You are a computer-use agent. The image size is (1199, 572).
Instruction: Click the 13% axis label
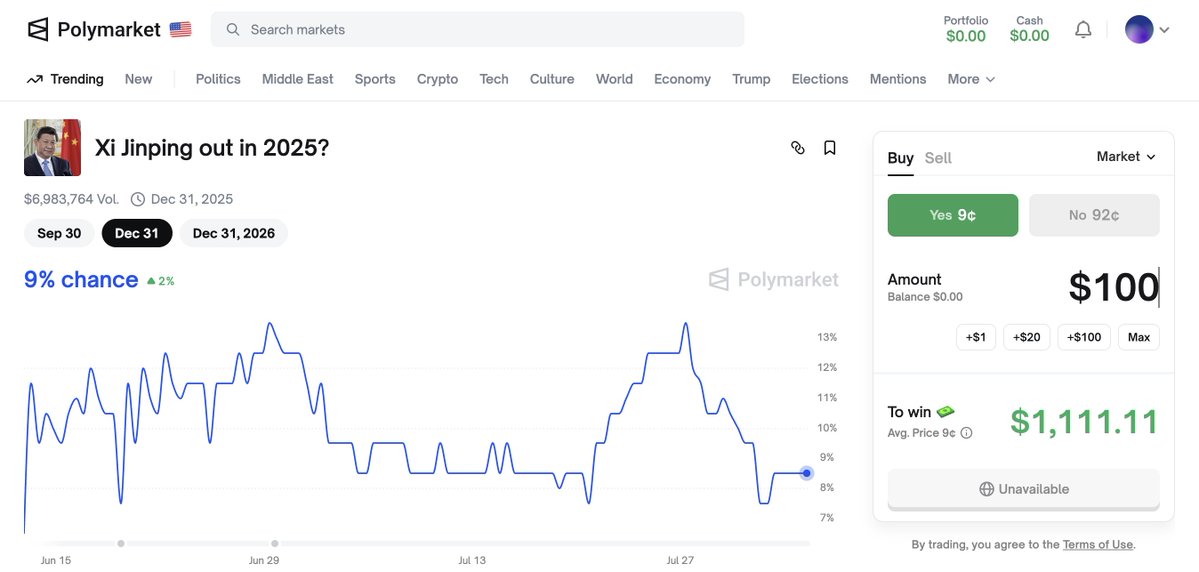[827, 337]
